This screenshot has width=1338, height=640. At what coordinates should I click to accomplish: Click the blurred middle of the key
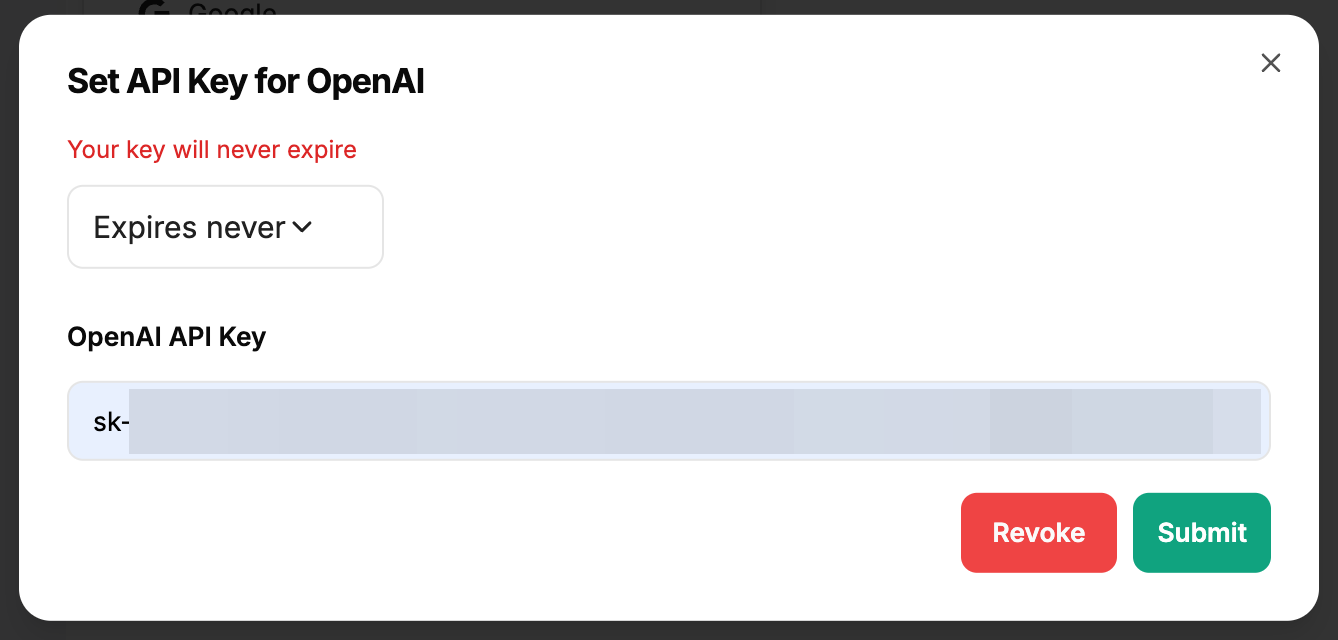point(668,421)
